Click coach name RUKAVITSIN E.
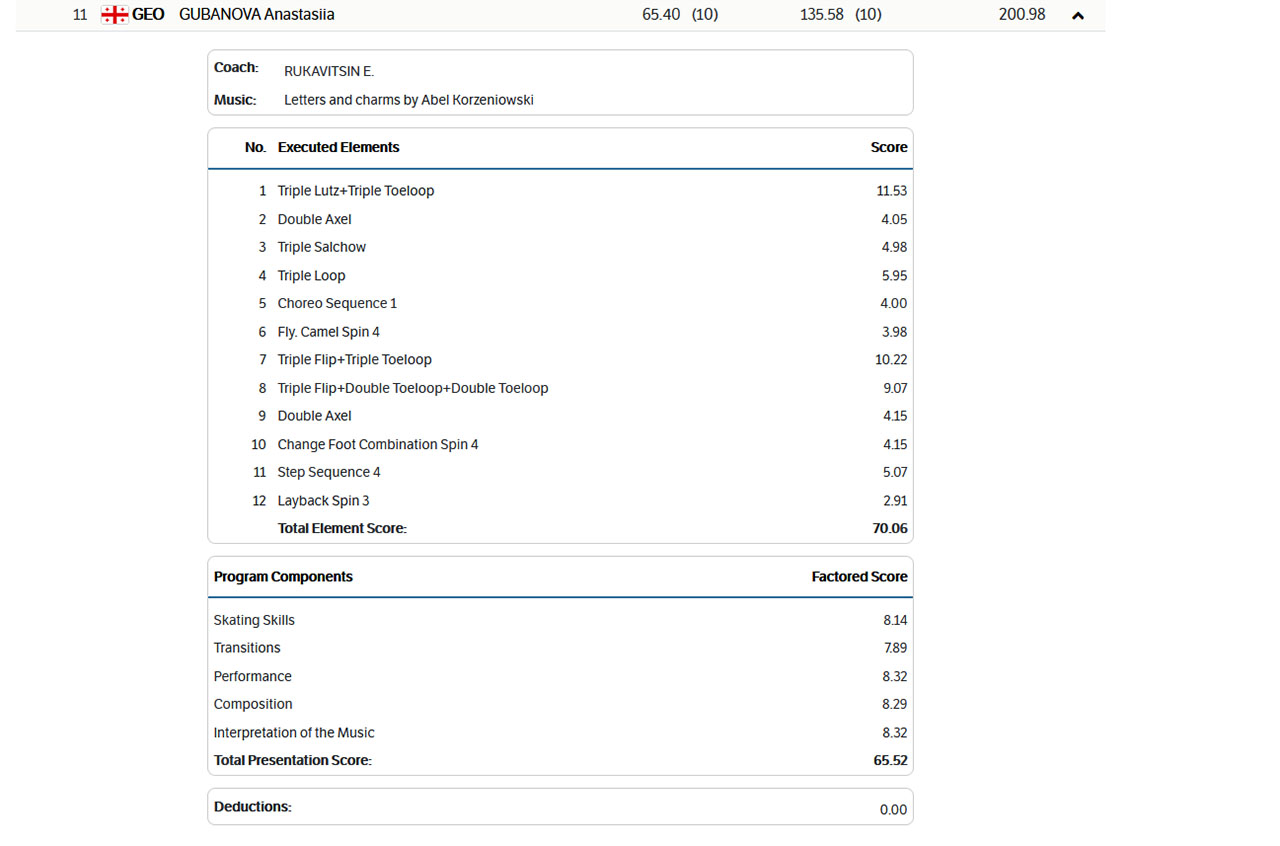The width and height of the screenshot is (1280, 846). pyautogui.click(x=329, y=71)
